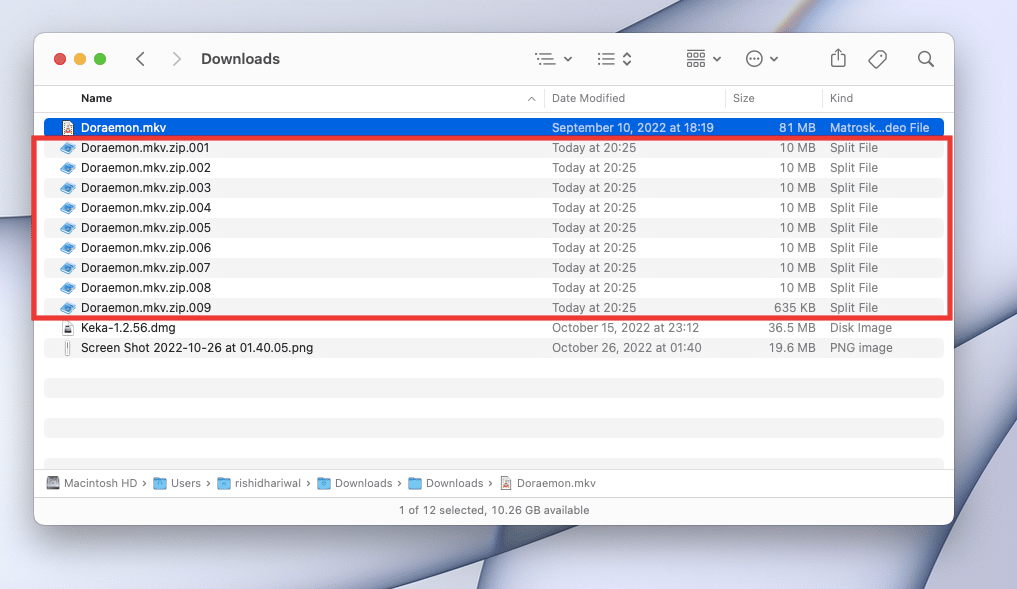Open Search with the magnifier icon
The image size is (1017, 589).
tap(926, 59)
